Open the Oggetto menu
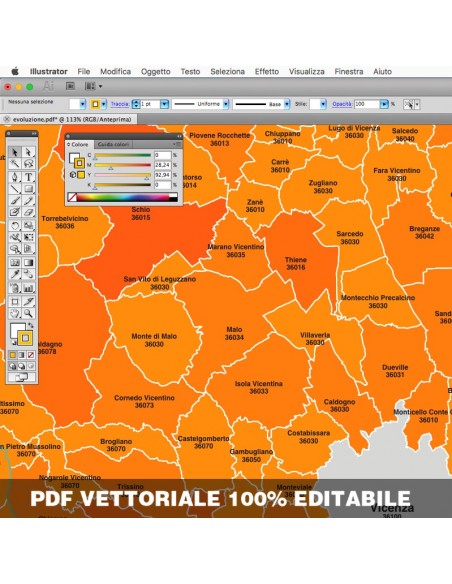Image resolution: width=452 pixels, height=584 pixels. click(x=156, y=72)
